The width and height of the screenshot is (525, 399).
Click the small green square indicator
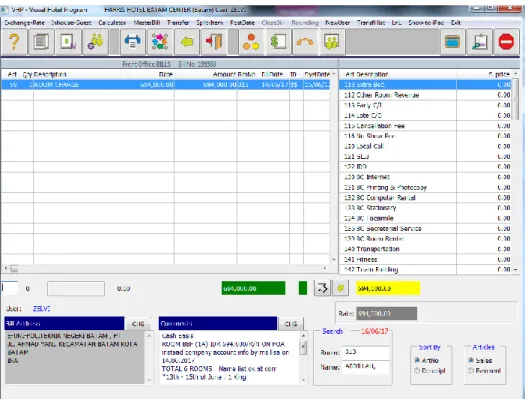(303, 288)
